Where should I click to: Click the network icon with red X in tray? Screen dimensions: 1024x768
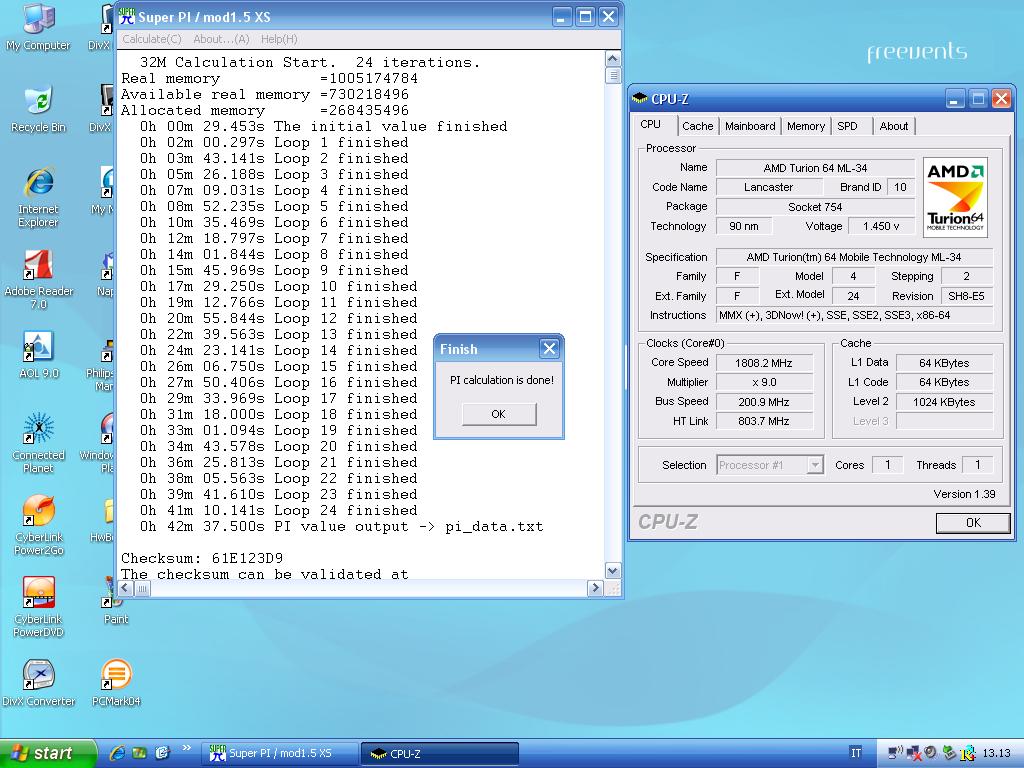point(914,754)
